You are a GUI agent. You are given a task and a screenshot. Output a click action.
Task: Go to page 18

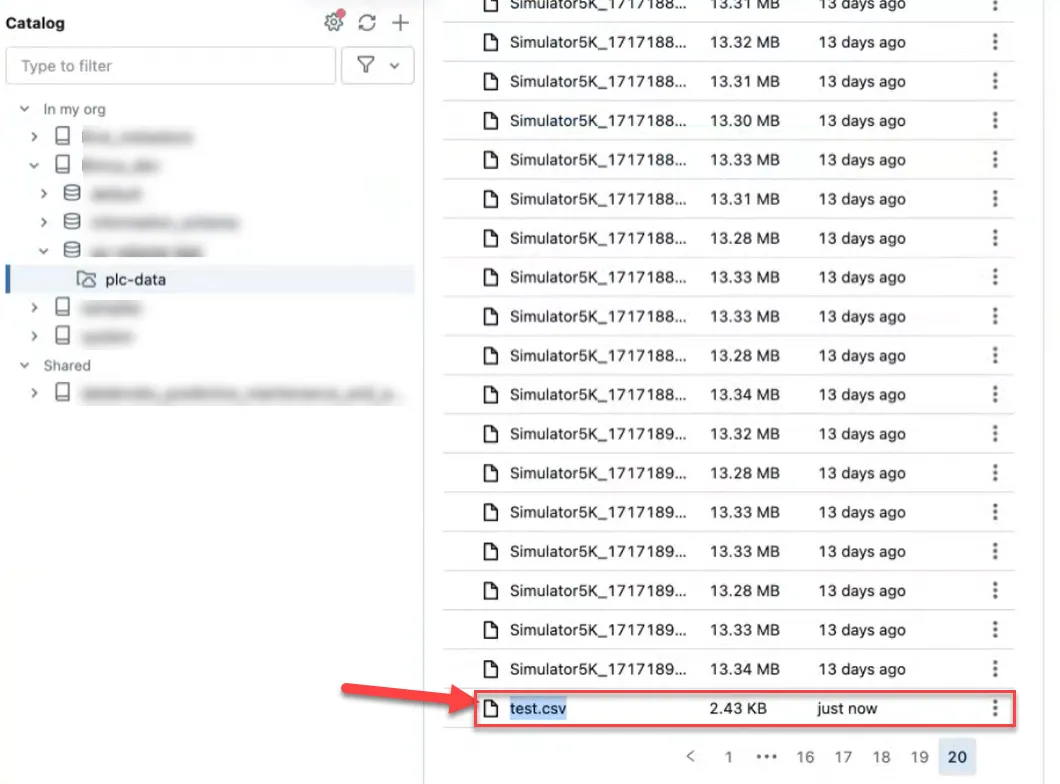[881, 757]
